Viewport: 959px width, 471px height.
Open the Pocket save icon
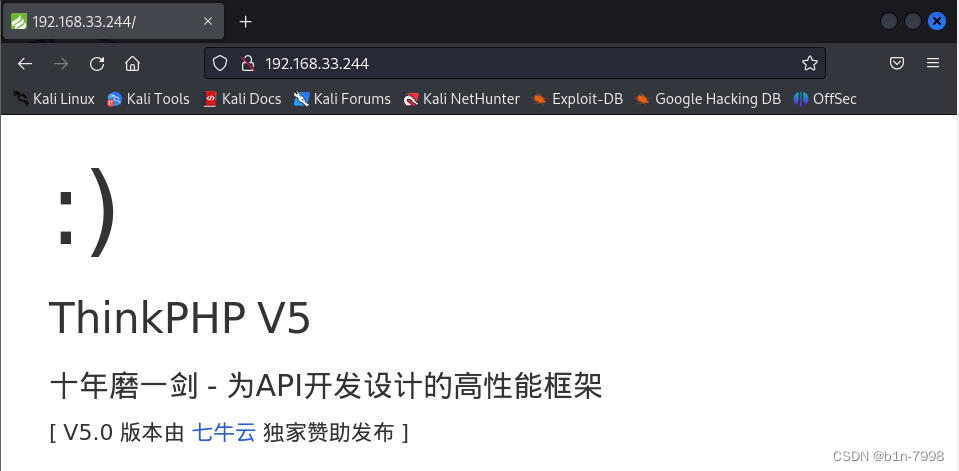(x=897, y=63)
